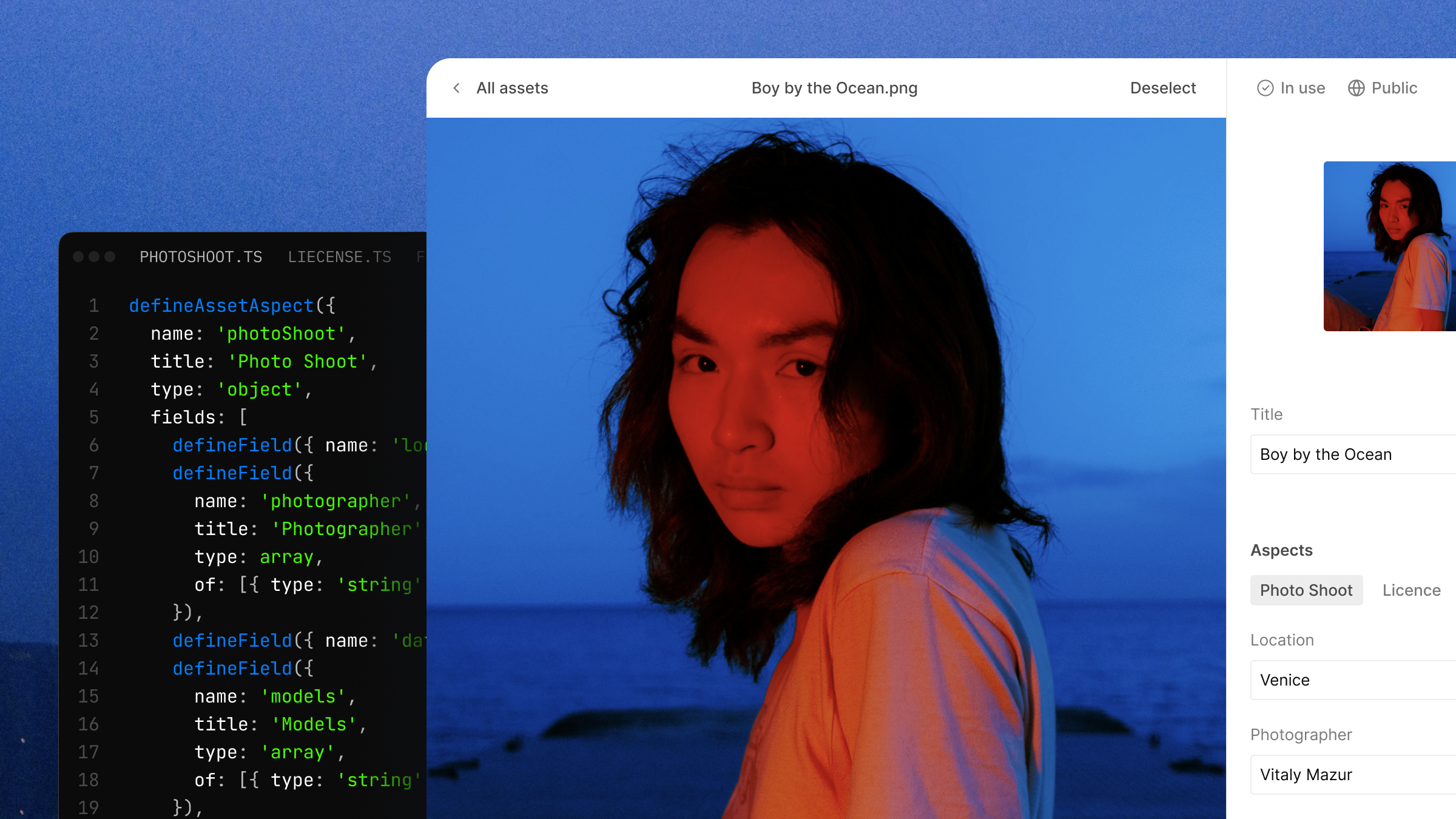This screenshot has height=819, width=1456.
Task: Click the 'Boy by the Ocean.png' filename
Action: 834,88
